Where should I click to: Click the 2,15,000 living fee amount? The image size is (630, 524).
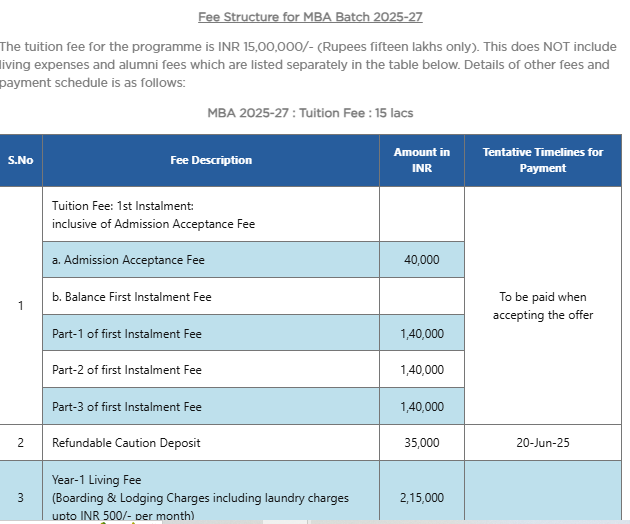[x=422, y=497]
